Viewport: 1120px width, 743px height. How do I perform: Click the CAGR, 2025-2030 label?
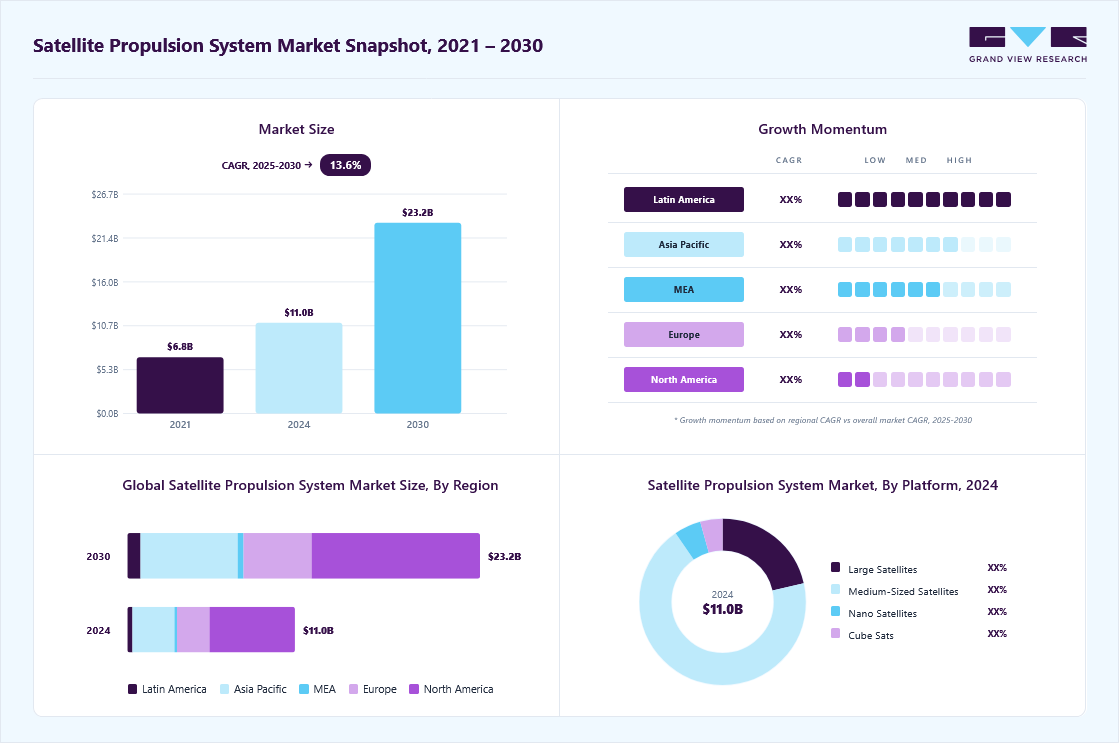pyautogui.click(x=261, y=165)
